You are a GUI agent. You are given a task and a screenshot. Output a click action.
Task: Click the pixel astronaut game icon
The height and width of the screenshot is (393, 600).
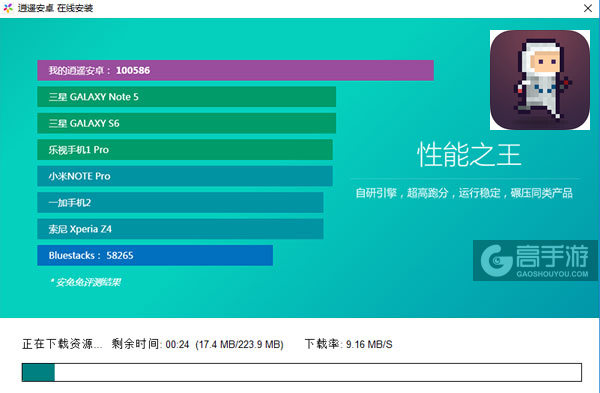tap(540, 80)
